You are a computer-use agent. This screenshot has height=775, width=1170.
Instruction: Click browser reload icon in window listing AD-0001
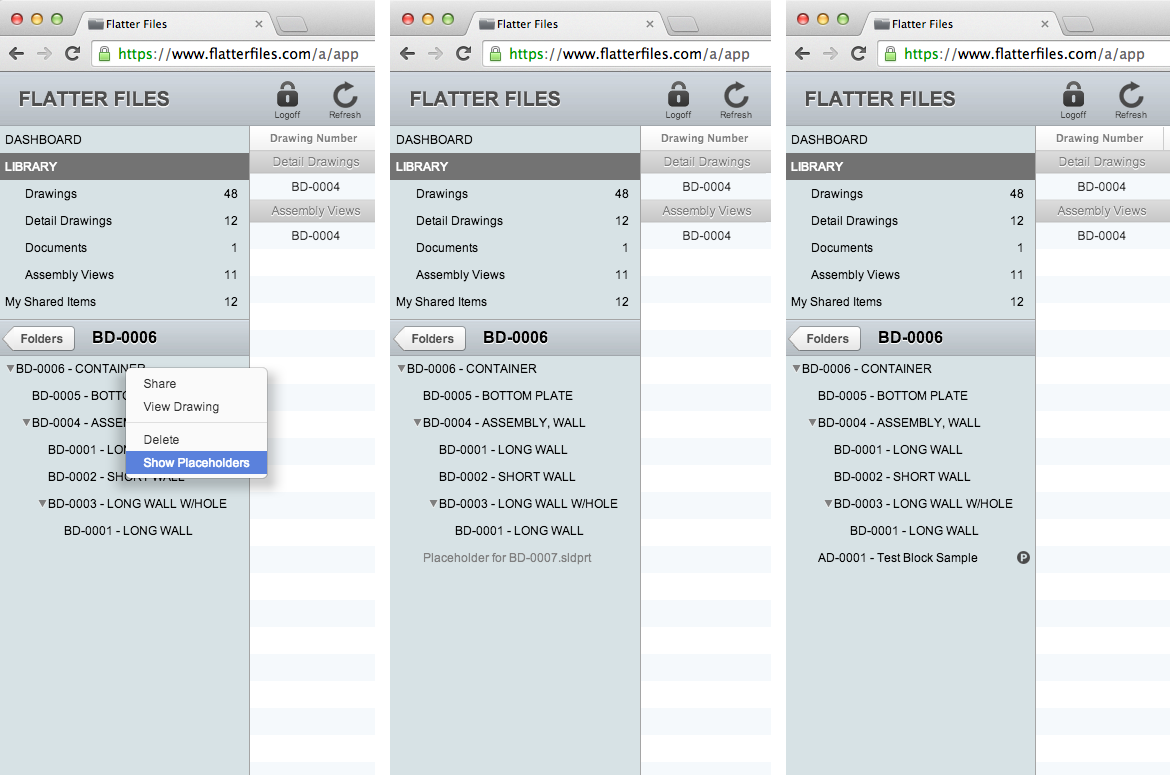pyautogui.click(x=858, y=54)
